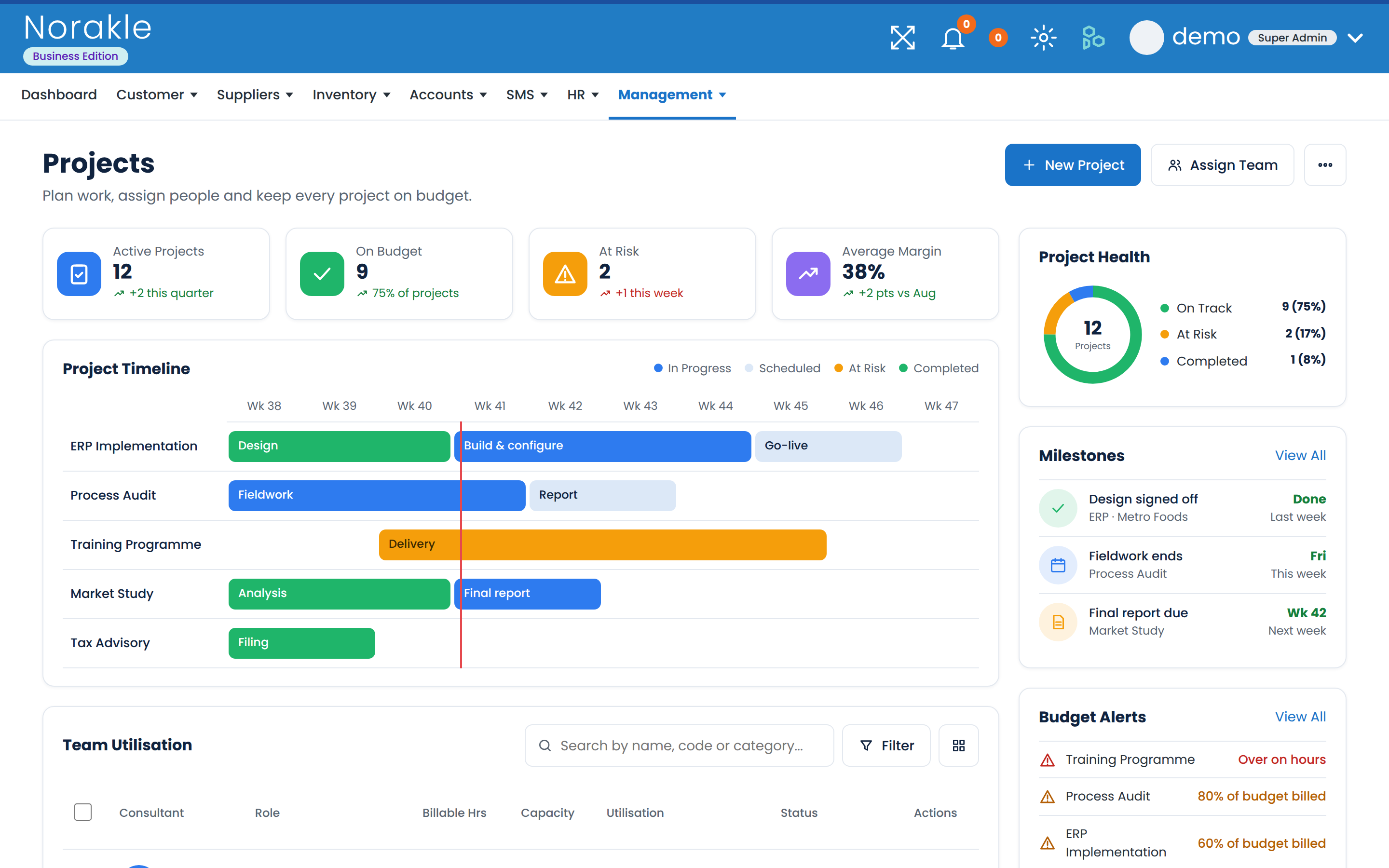Click the orange zero counter badge
The image size is (1389, 868).
(x=998, y=38)
